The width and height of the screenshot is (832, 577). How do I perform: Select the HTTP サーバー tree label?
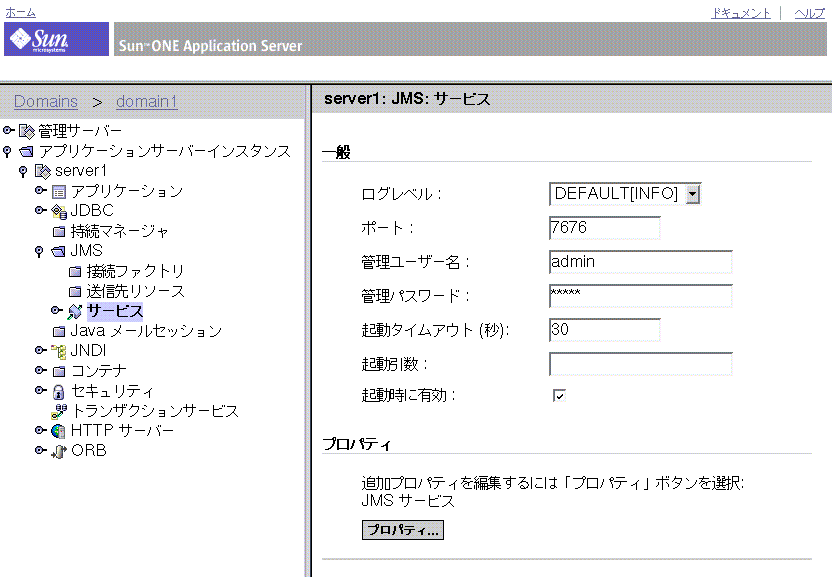click(x=122, y=431)
